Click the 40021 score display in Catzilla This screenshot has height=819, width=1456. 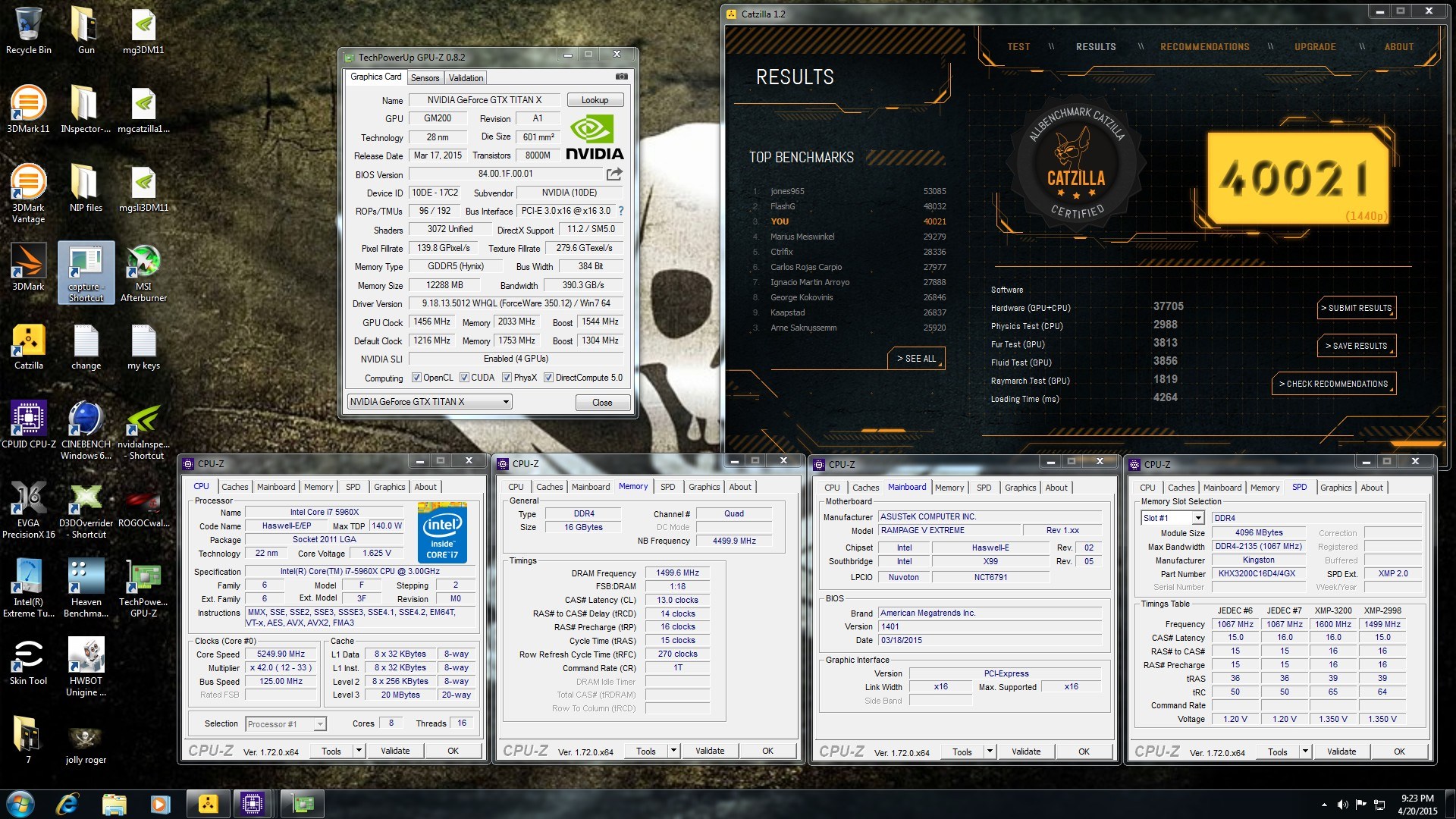1297,179
